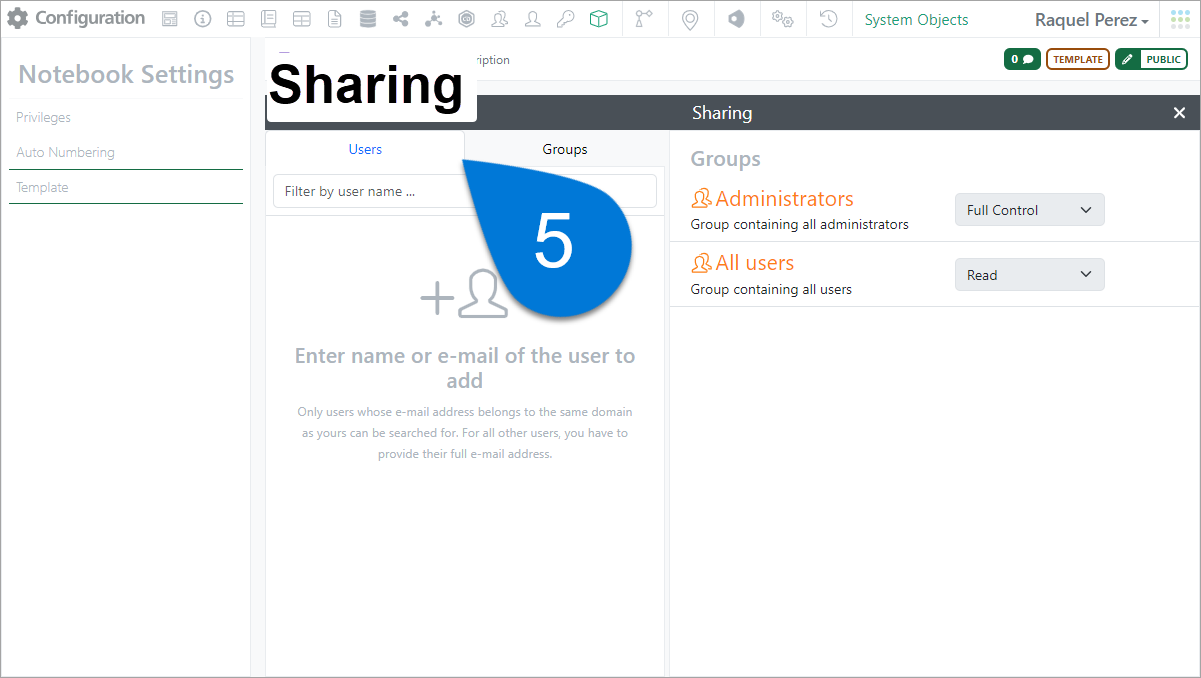Viewport: 1201px width, 678px height.
Task: Click the info circle icon in toolbar
Action: (202, 19)
